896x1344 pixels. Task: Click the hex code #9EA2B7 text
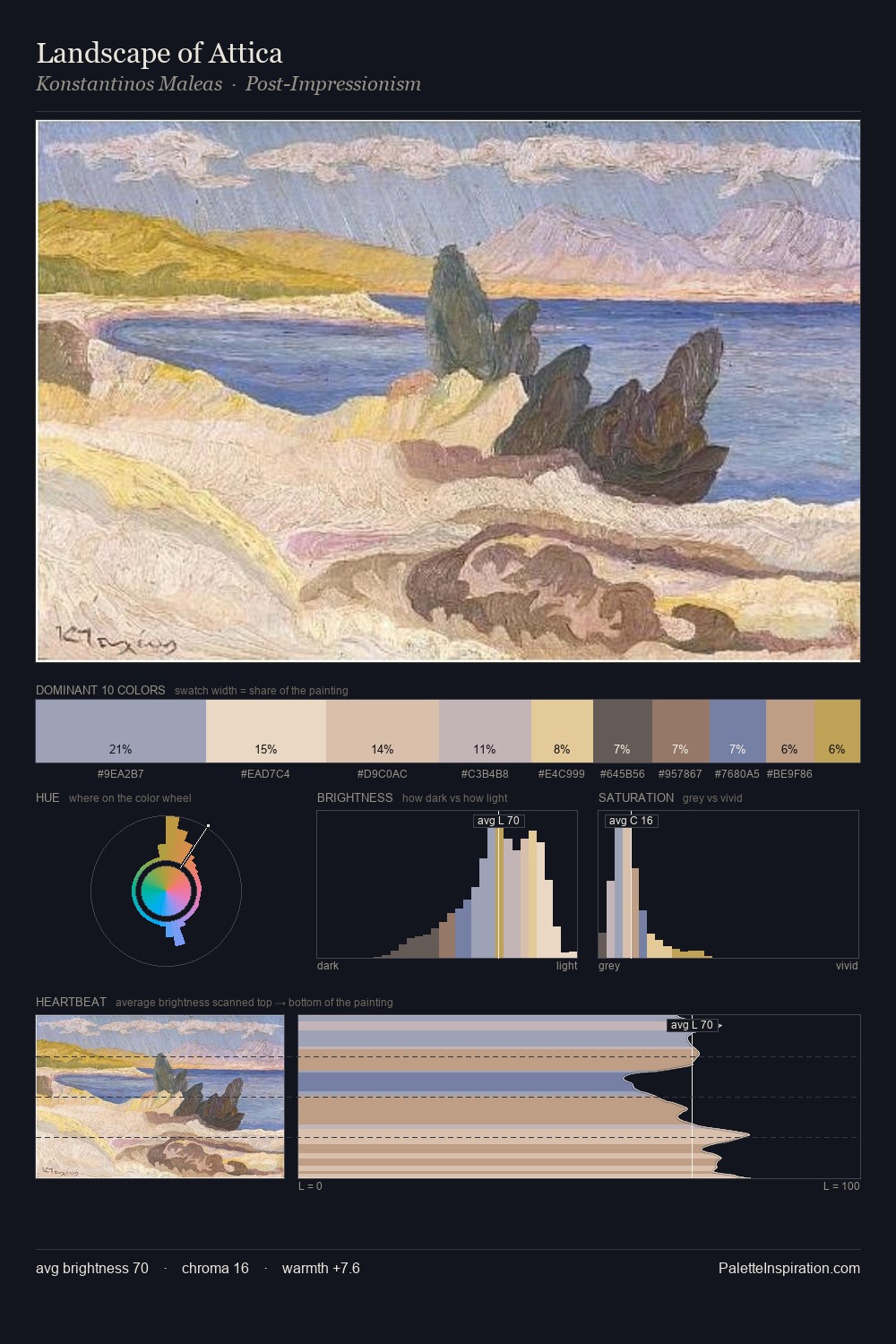120,773
